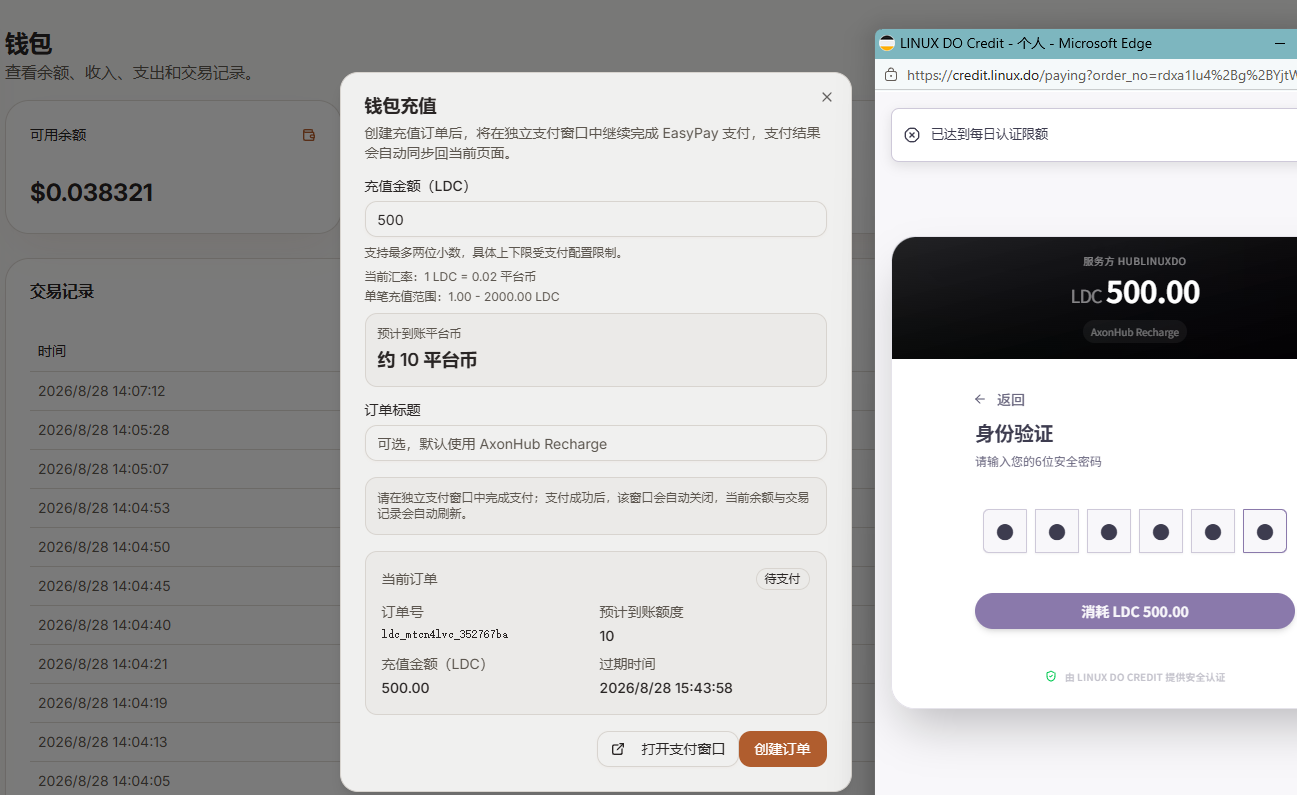
Task: Click the LINUX DO favicon in Edge title bar
Action: pos(887,43)
